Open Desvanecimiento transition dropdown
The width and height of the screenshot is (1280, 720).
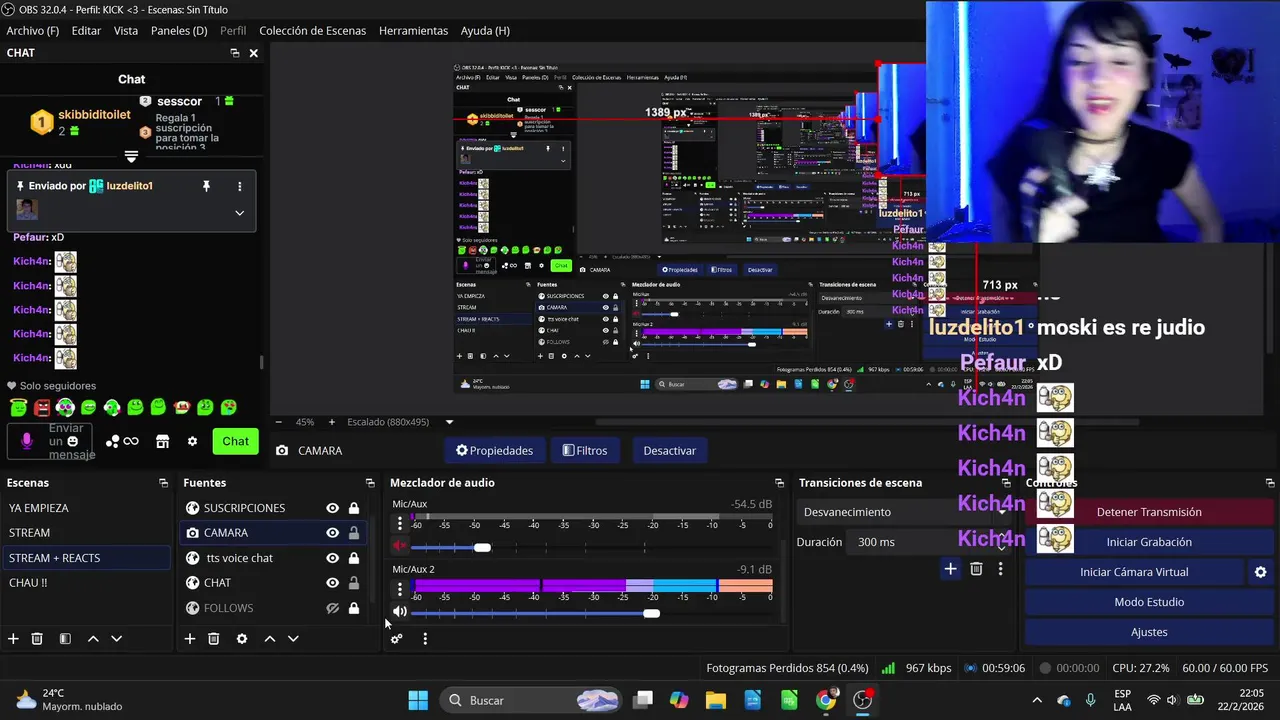point(906,512)
